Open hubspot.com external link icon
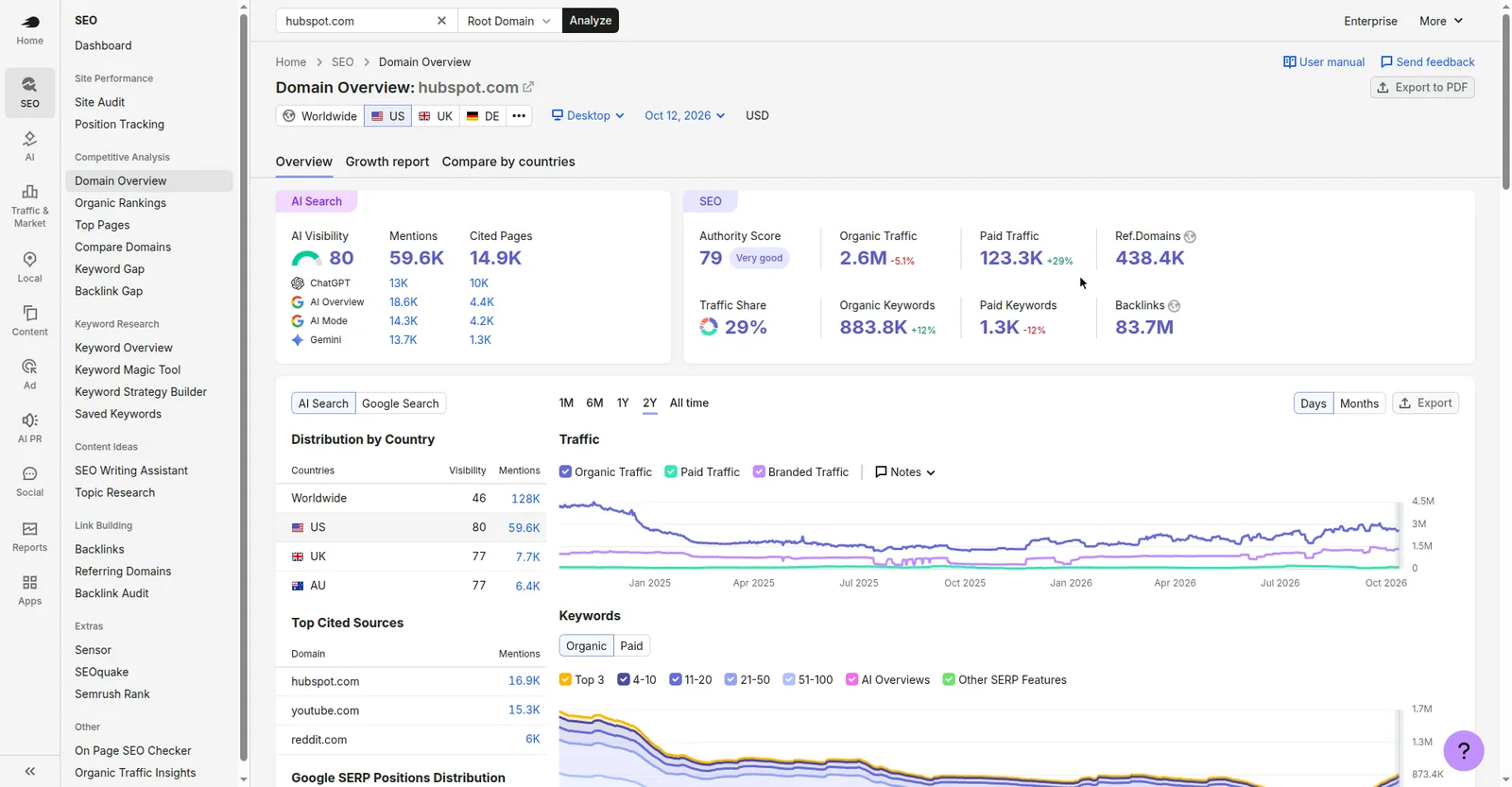 tap(528, 87)
